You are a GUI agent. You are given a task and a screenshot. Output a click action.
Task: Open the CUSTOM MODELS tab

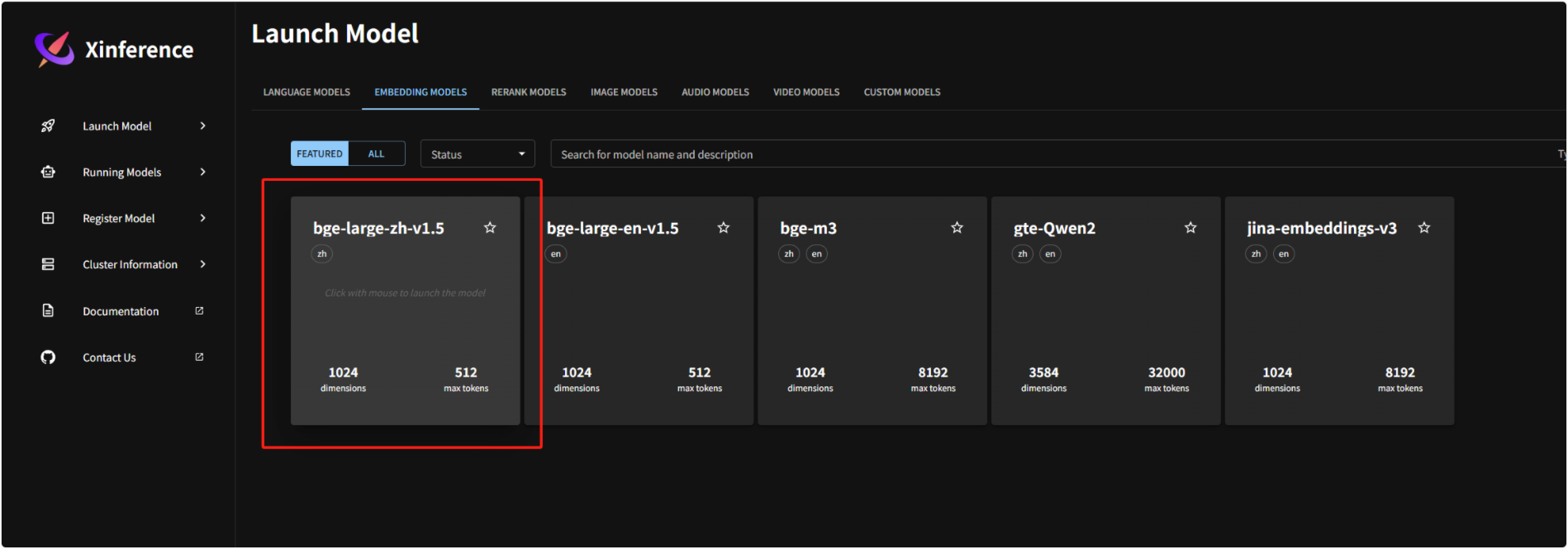coord(902,92)
